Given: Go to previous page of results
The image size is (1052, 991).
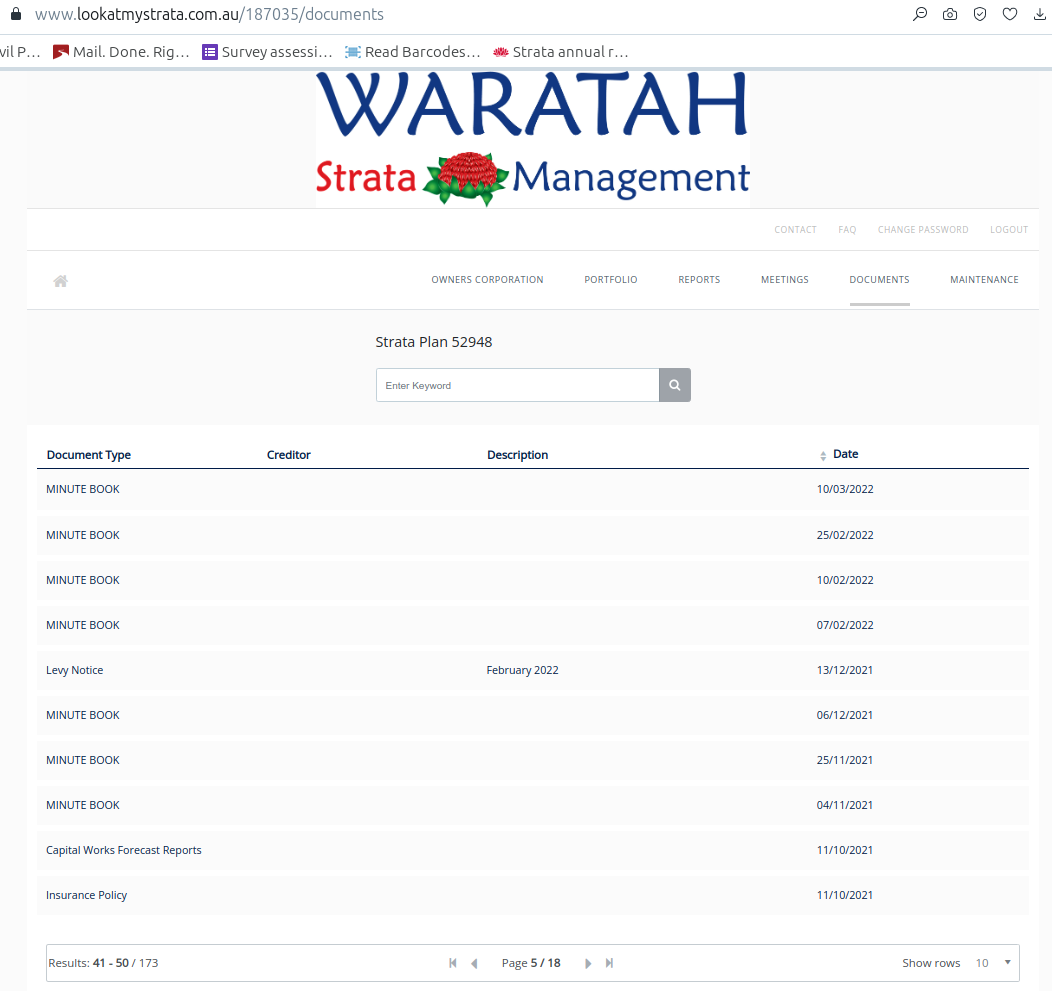Looking at the screenshot, I should 474,963.
